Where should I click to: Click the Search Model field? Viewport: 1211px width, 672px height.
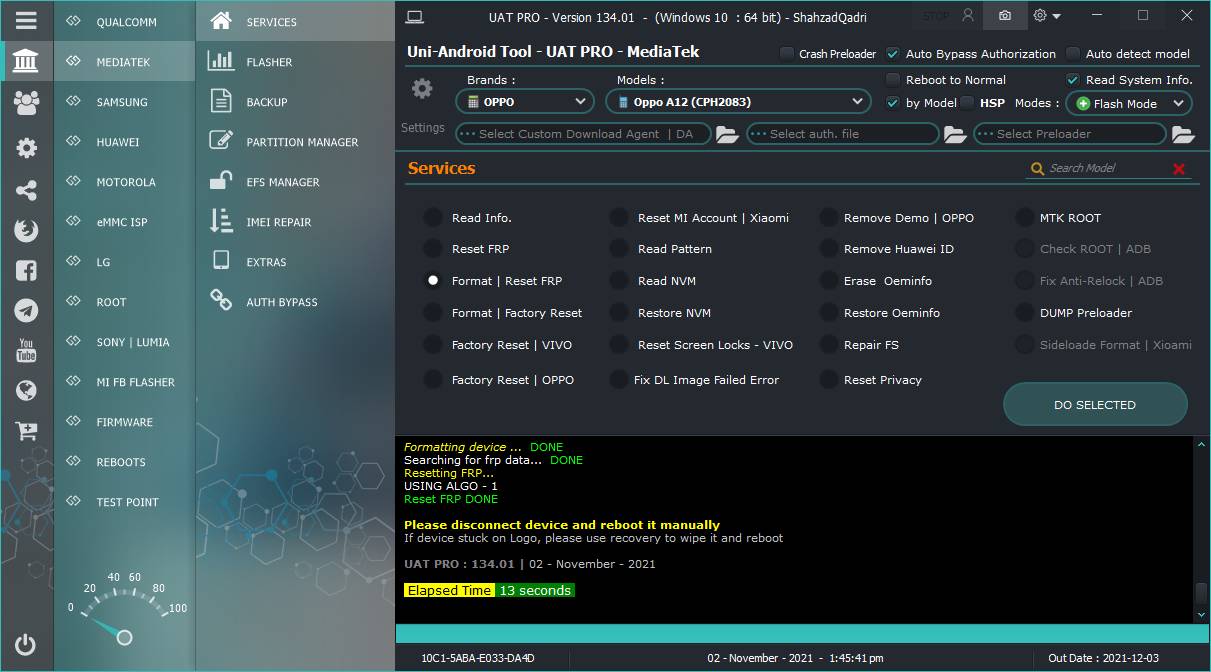pyautogui.click(x=1107, y=168)
